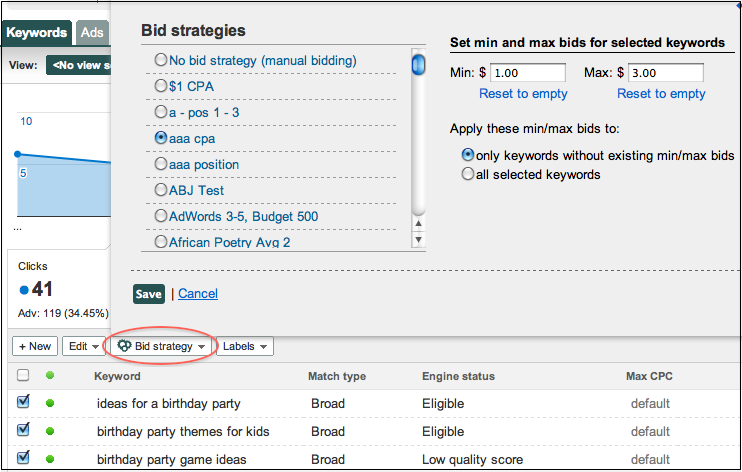Uncheck the birthday party game ideas keyword
The height and width of the screenshot is (472, 742).
[x=23, y=457]
